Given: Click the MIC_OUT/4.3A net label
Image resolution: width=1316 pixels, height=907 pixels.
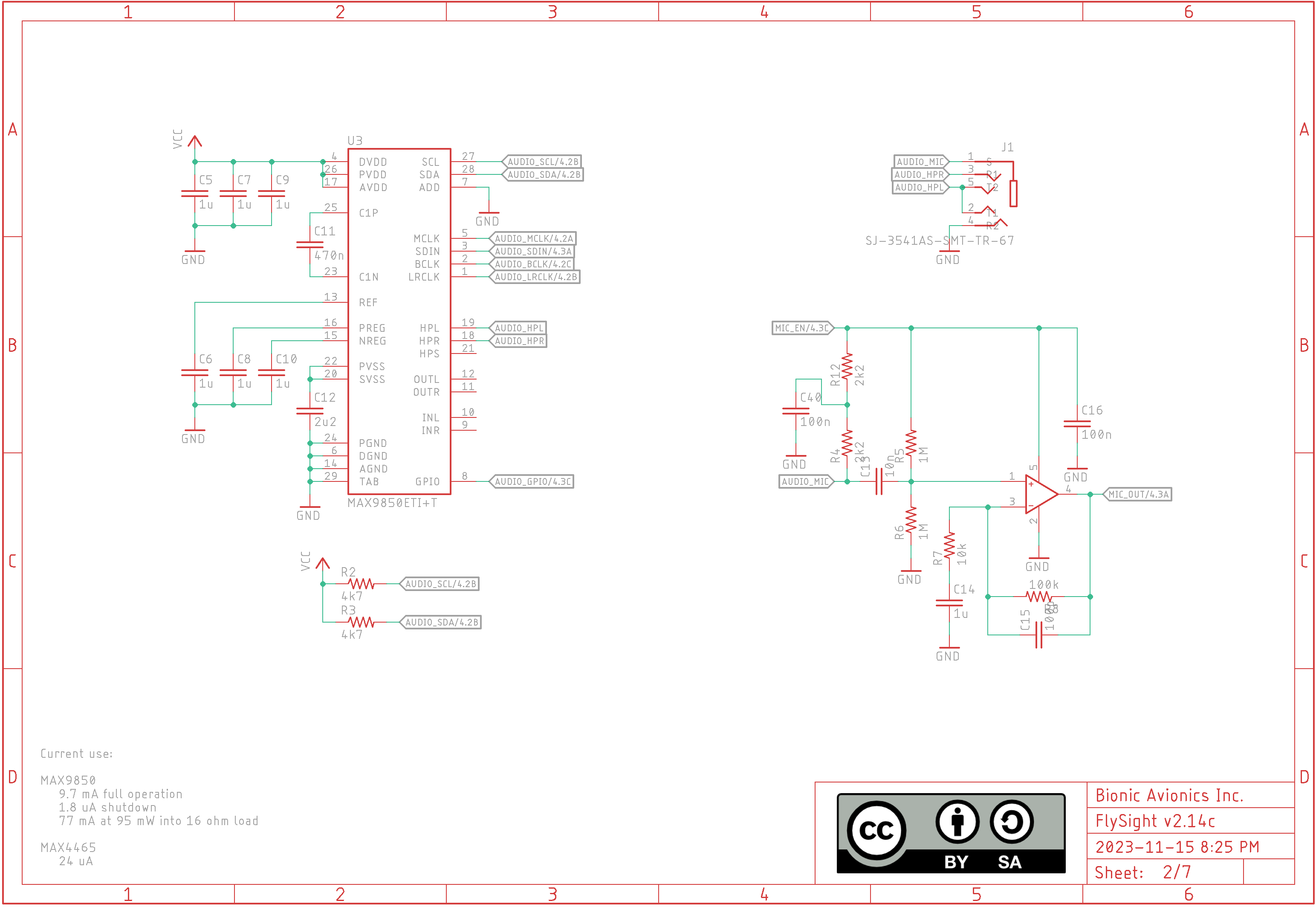Looking at the screenshot, I should click(x=1137, y=494).
